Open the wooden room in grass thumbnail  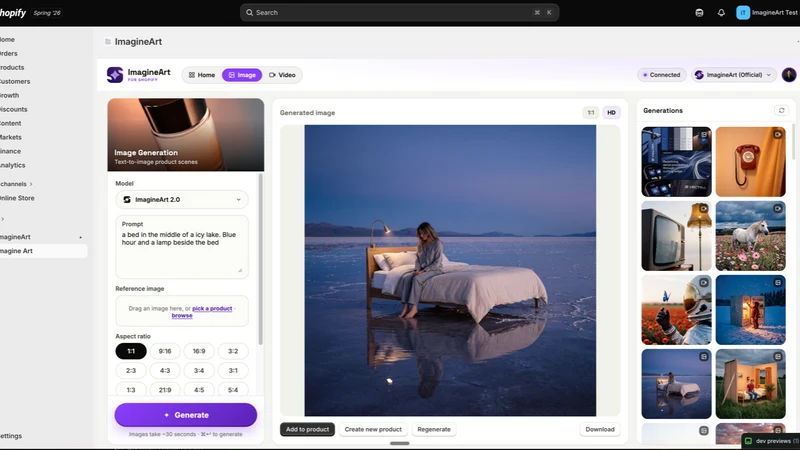click(751, 384)
